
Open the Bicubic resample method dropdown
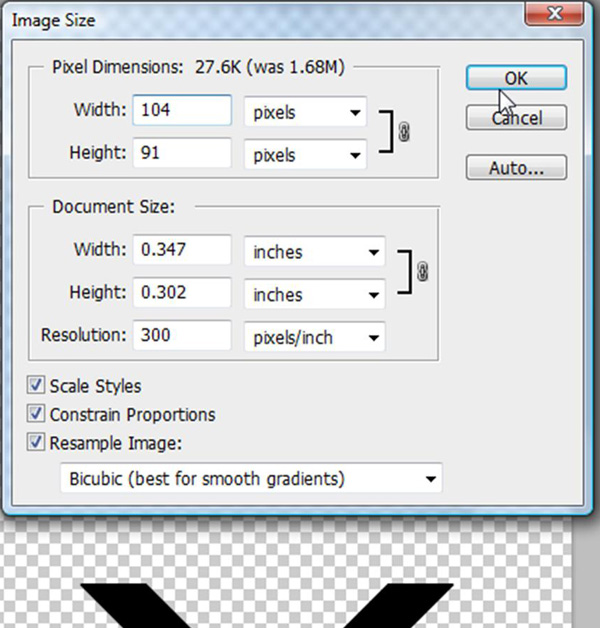[x=251, y=478]
